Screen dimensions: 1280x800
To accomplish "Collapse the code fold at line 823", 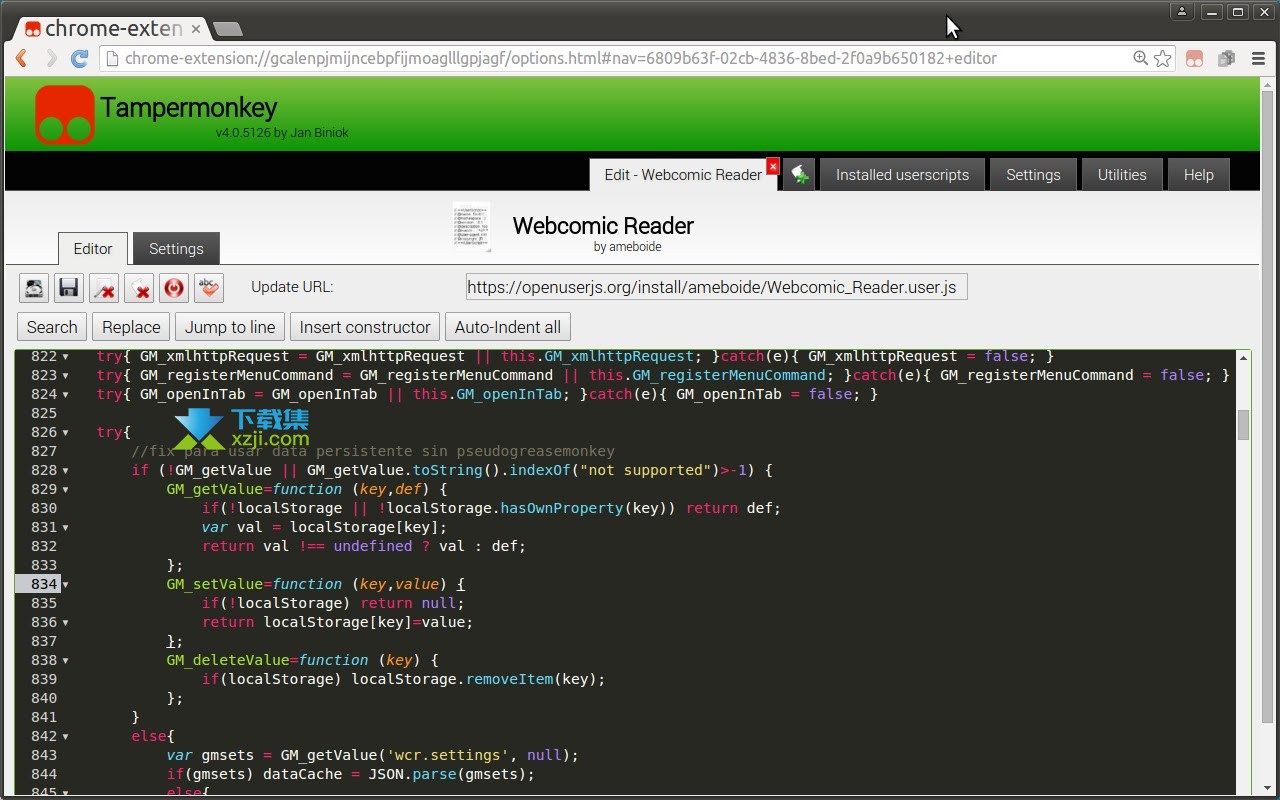I will coord(66,376).
